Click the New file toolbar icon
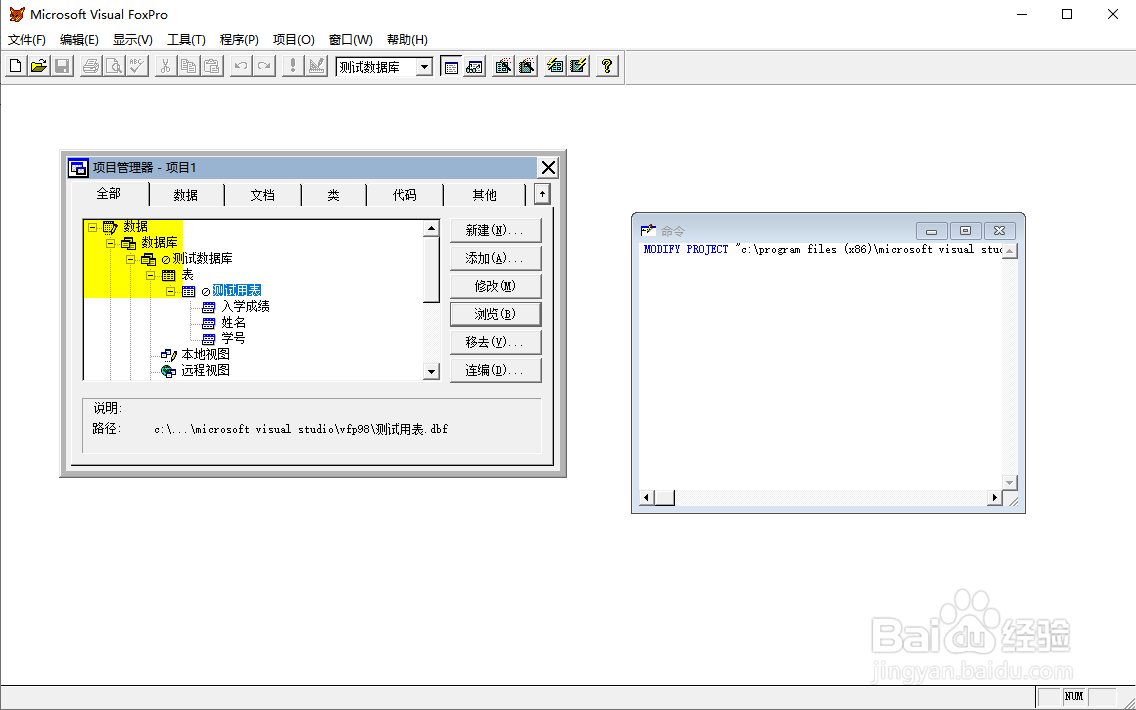The width and height of the screenshot is (1136, 710). 15,66
